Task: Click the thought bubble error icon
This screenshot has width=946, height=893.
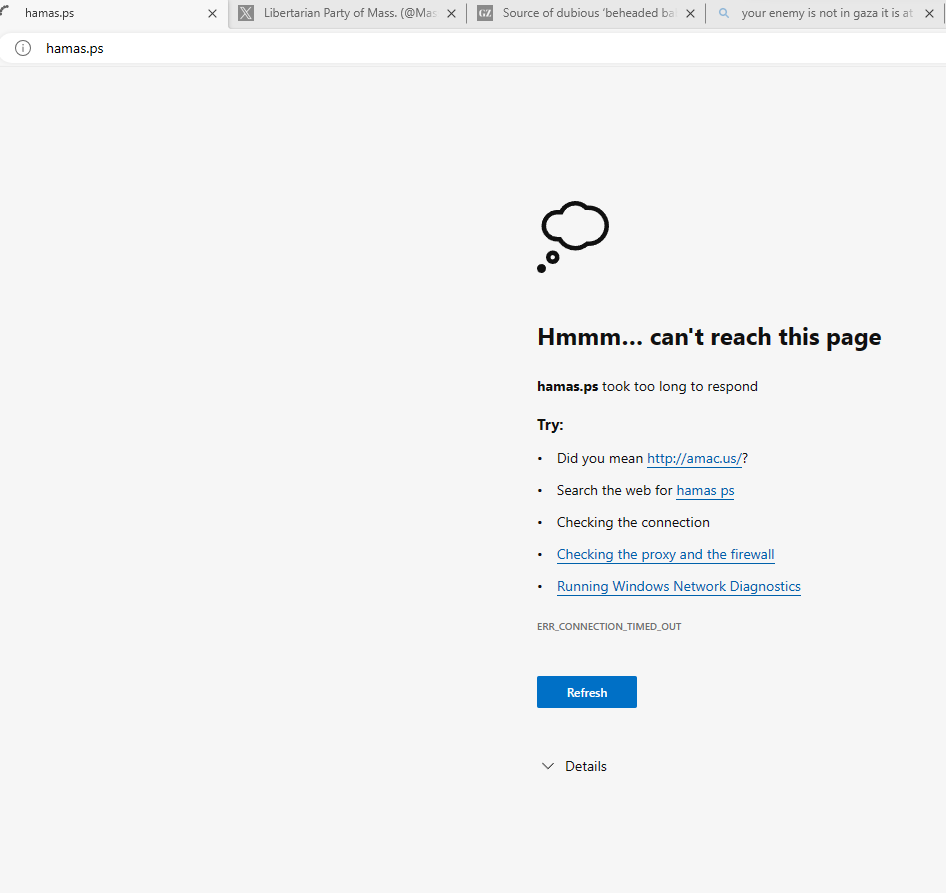Action: click(x=573, y=237)
